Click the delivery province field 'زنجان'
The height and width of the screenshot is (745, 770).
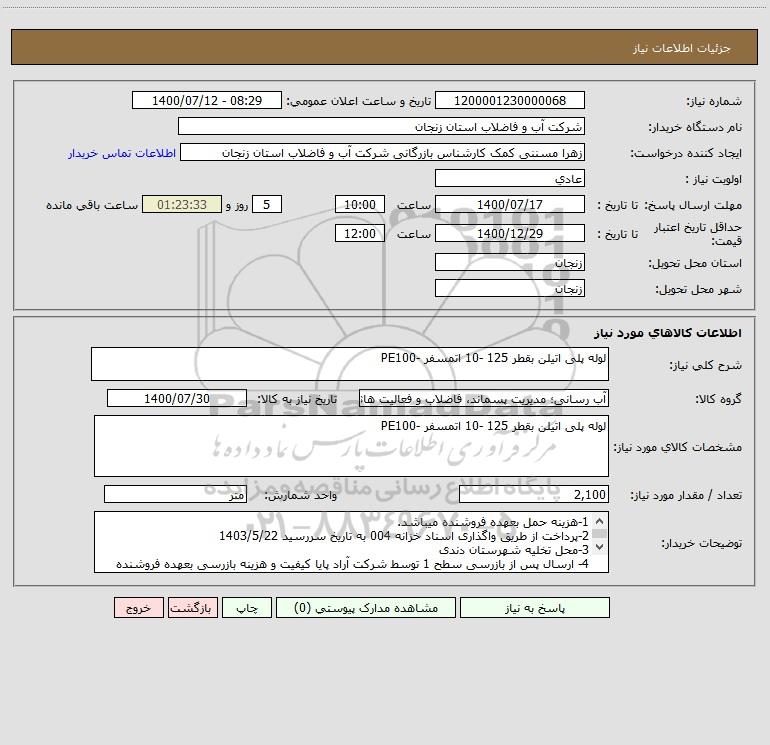[x=510, y=262]
